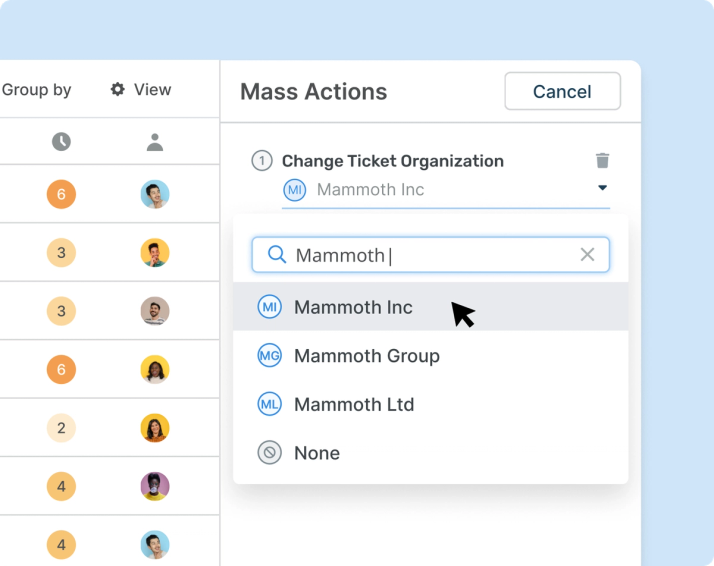Select the ML Mammoth Ltd icon
Screen dimensions: 714x566
click(x=270, y=404)
